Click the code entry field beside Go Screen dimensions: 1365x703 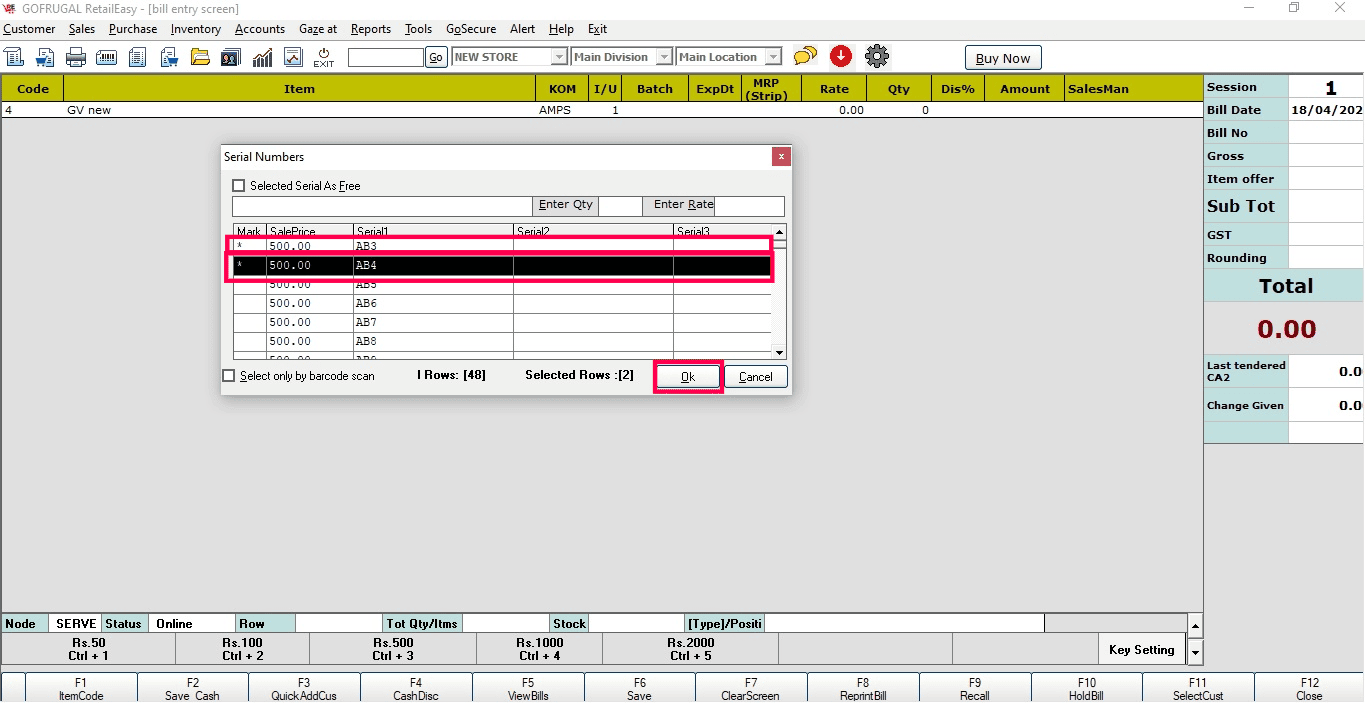tap(386, 57)
